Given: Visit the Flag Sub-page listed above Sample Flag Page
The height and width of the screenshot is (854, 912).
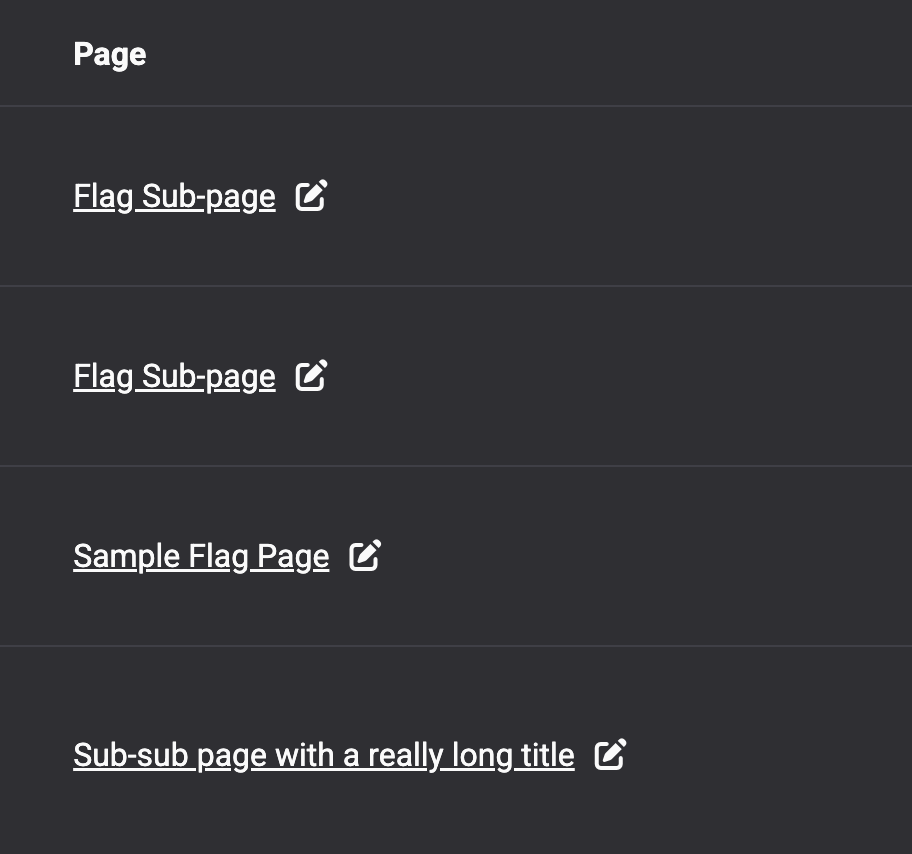Looking at the screenshot, I should coord(174,377).
